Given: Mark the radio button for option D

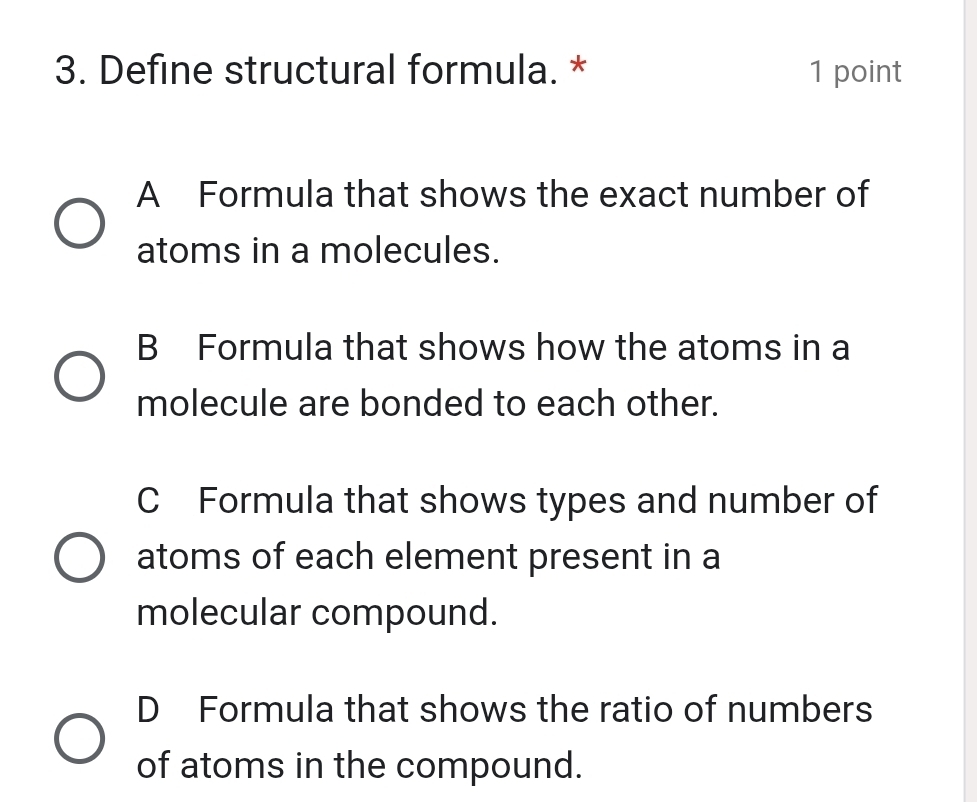Looking at the screenshot, I should click(77, 739).
